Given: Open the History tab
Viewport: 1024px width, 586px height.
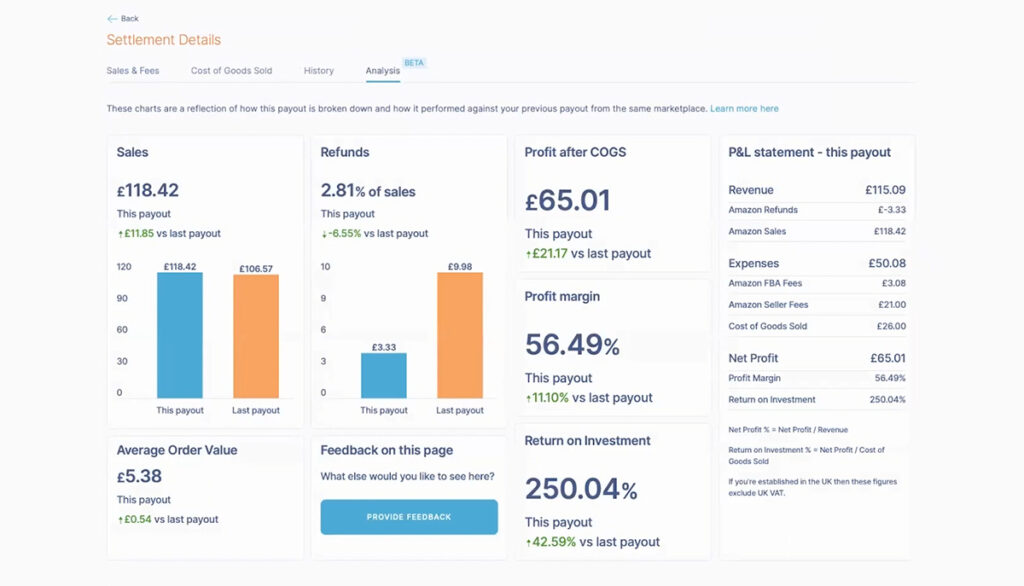Looking at the screenshot, I should (319, 71).
